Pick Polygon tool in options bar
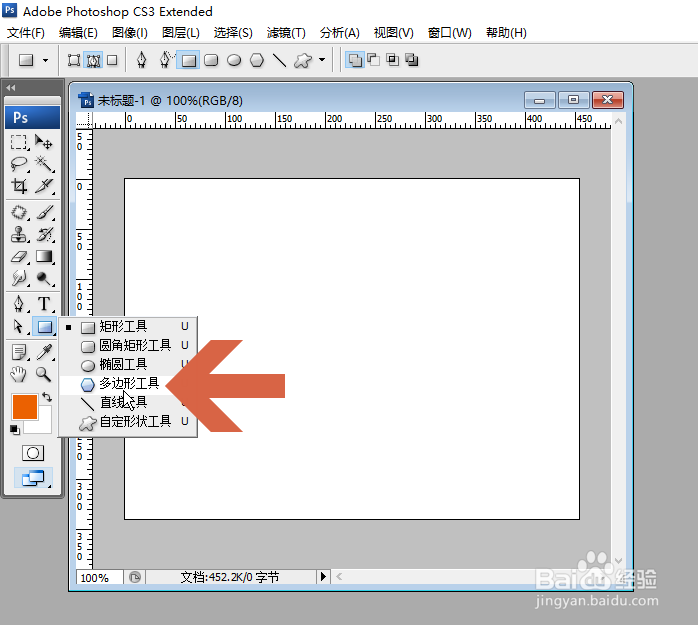This screenshot has width=698, height=625. (x=257, y=60)
